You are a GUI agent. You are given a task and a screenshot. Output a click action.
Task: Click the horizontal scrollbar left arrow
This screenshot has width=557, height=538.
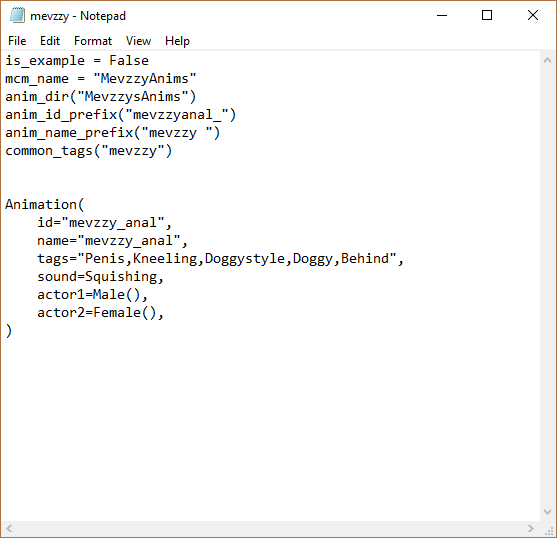click(9, 528)
